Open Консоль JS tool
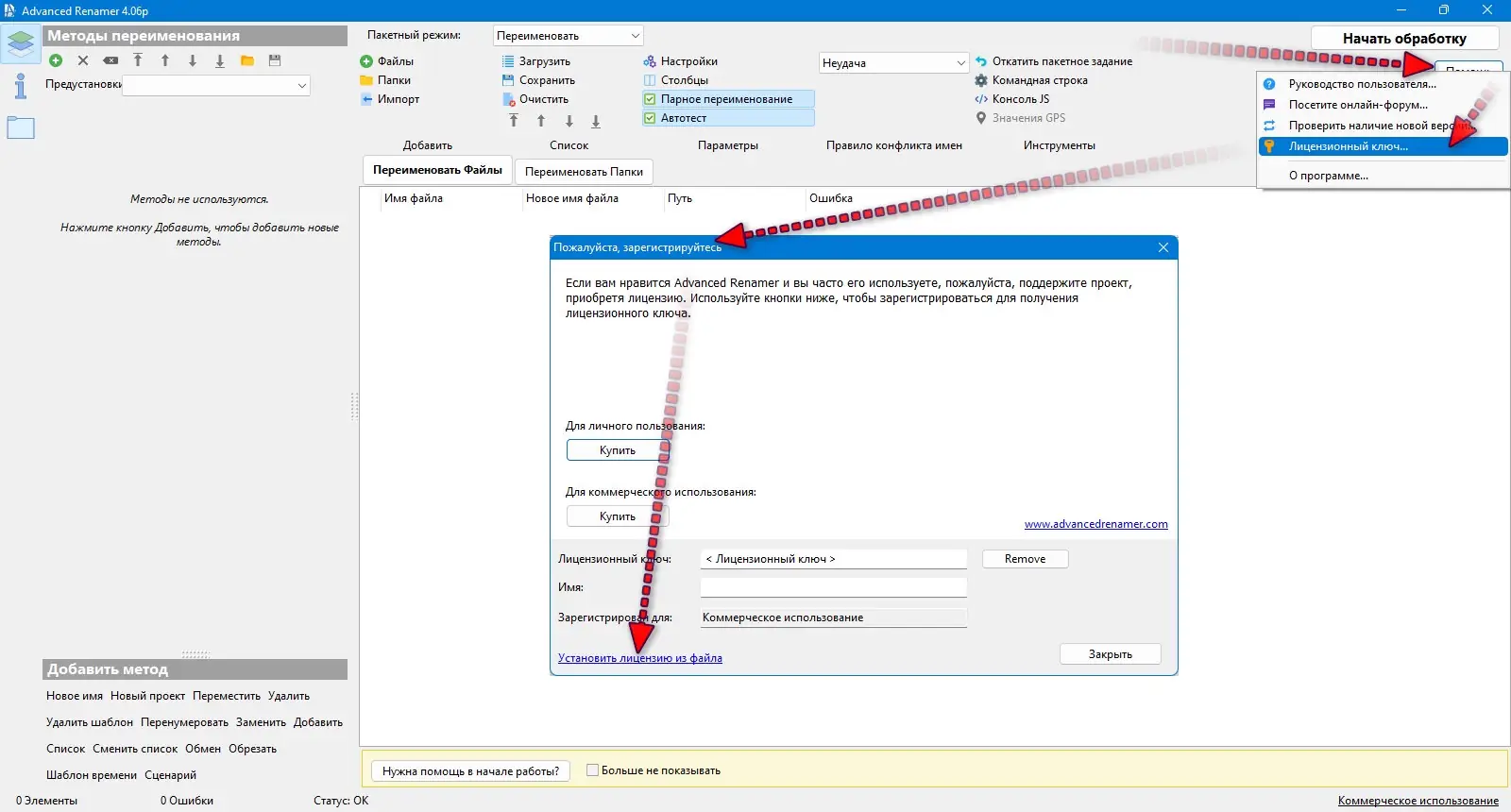The height and width of the screenshot is (812, 1511). coord(1012,99)
